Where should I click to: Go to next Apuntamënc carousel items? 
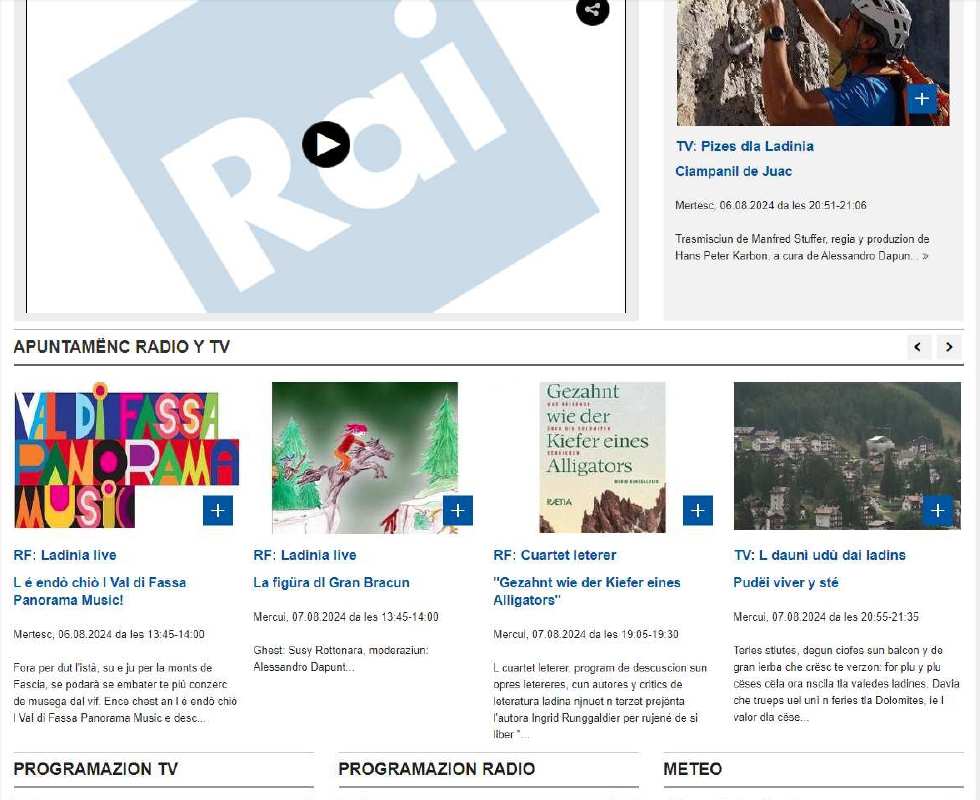(949, 347)
